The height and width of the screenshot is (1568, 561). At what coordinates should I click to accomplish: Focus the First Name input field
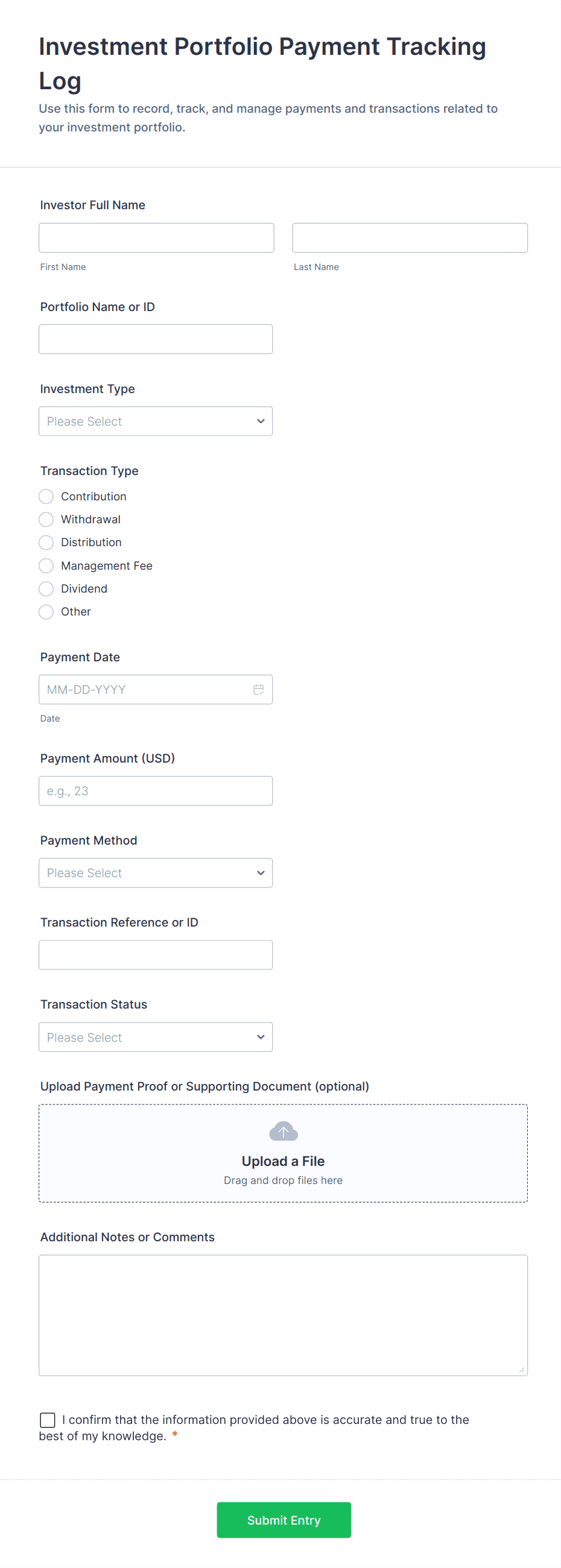[157, 238]
